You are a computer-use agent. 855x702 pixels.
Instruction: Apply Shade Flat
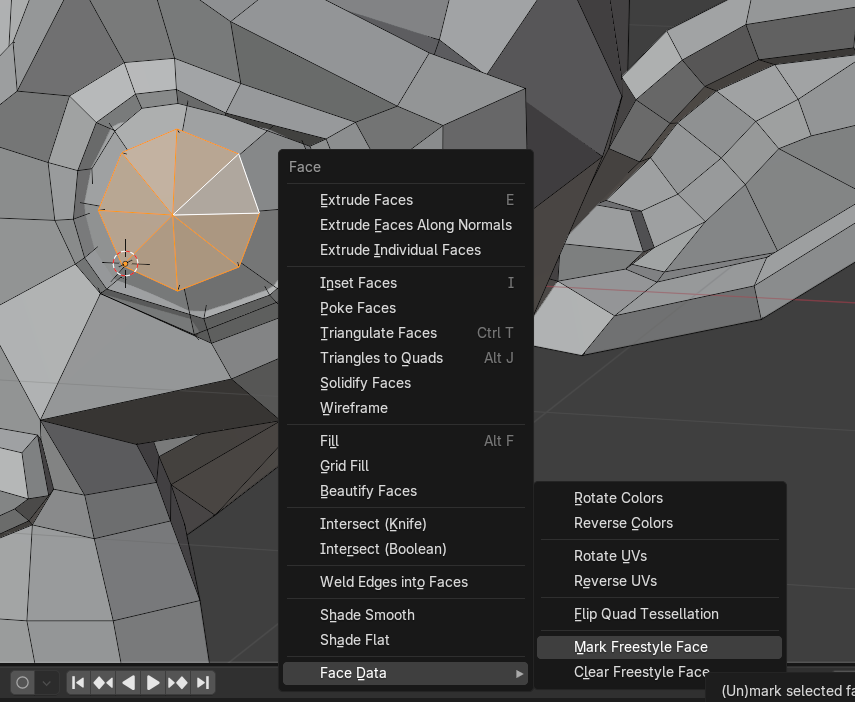pos(405,640)
